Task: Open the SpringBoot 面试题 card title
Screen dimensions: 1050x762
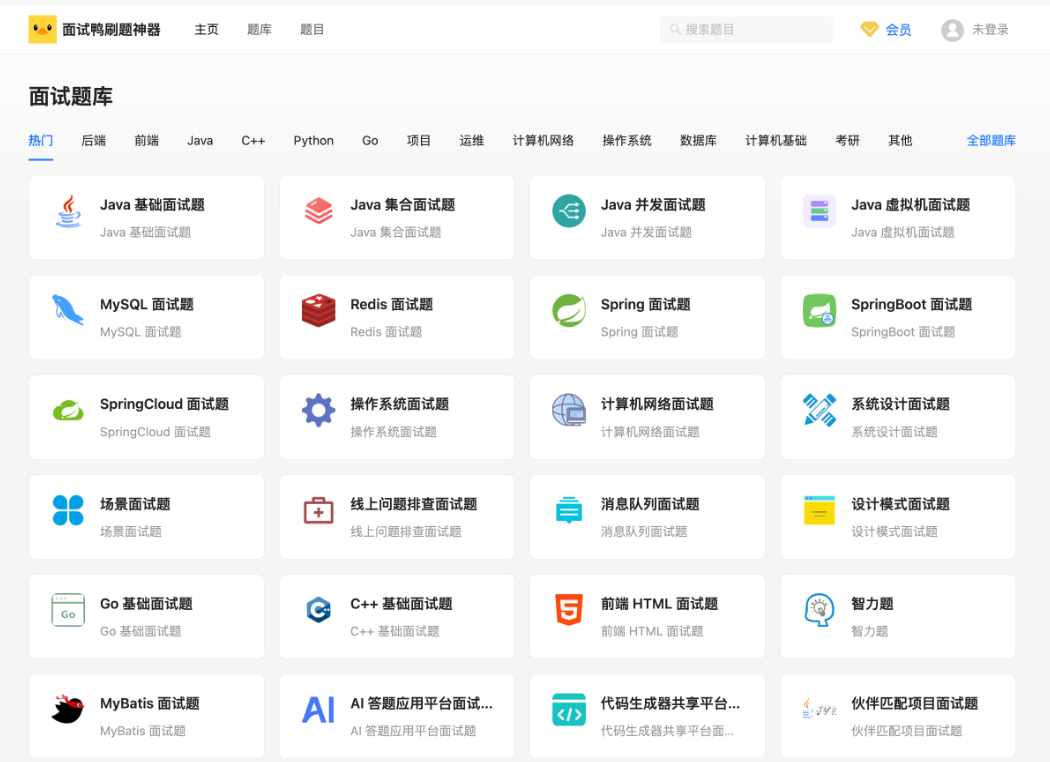Action: pos(911,305)
